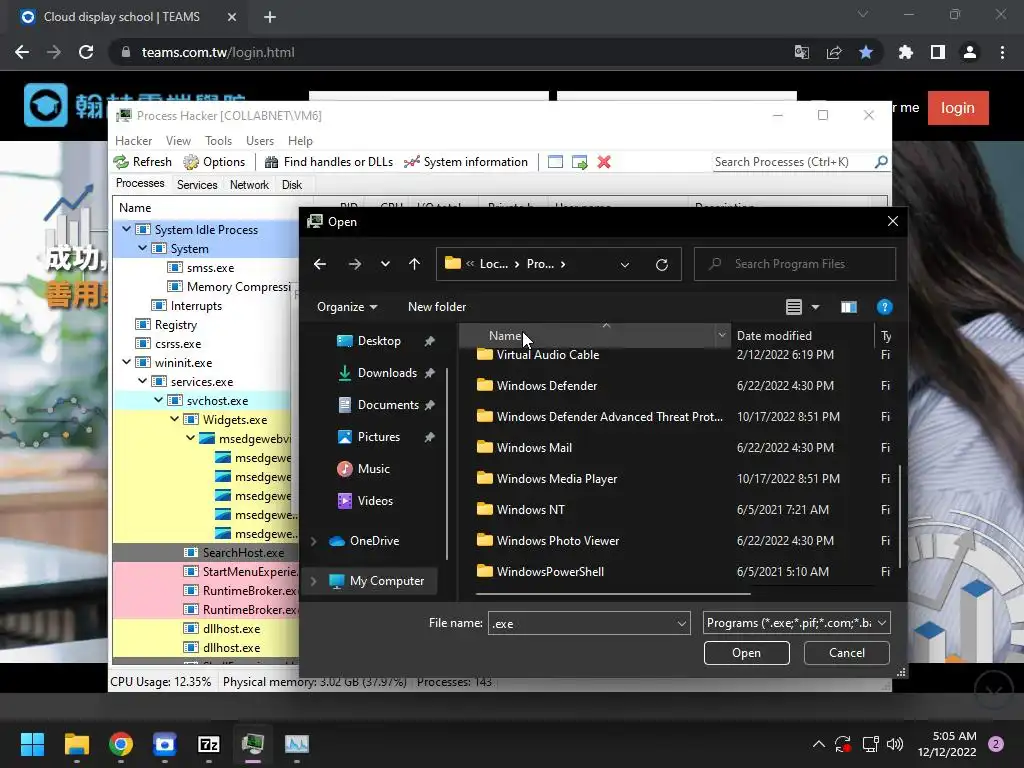Open 7-Zip from the taskbar
This screenshot has width=1024, height=768.
tap(208, 744)
